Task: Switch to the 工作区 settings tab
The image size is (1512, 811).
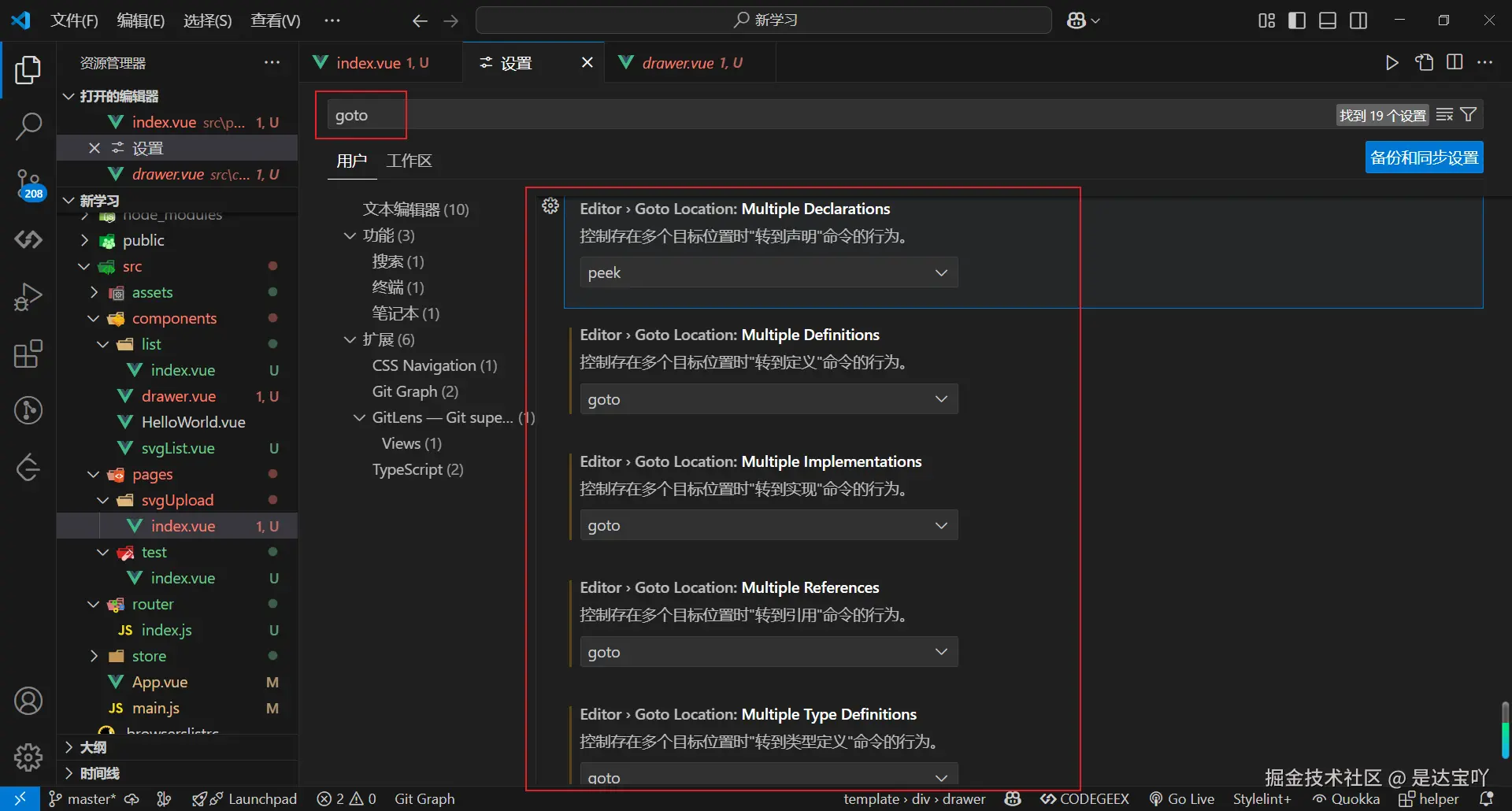Action: (409, 161)
